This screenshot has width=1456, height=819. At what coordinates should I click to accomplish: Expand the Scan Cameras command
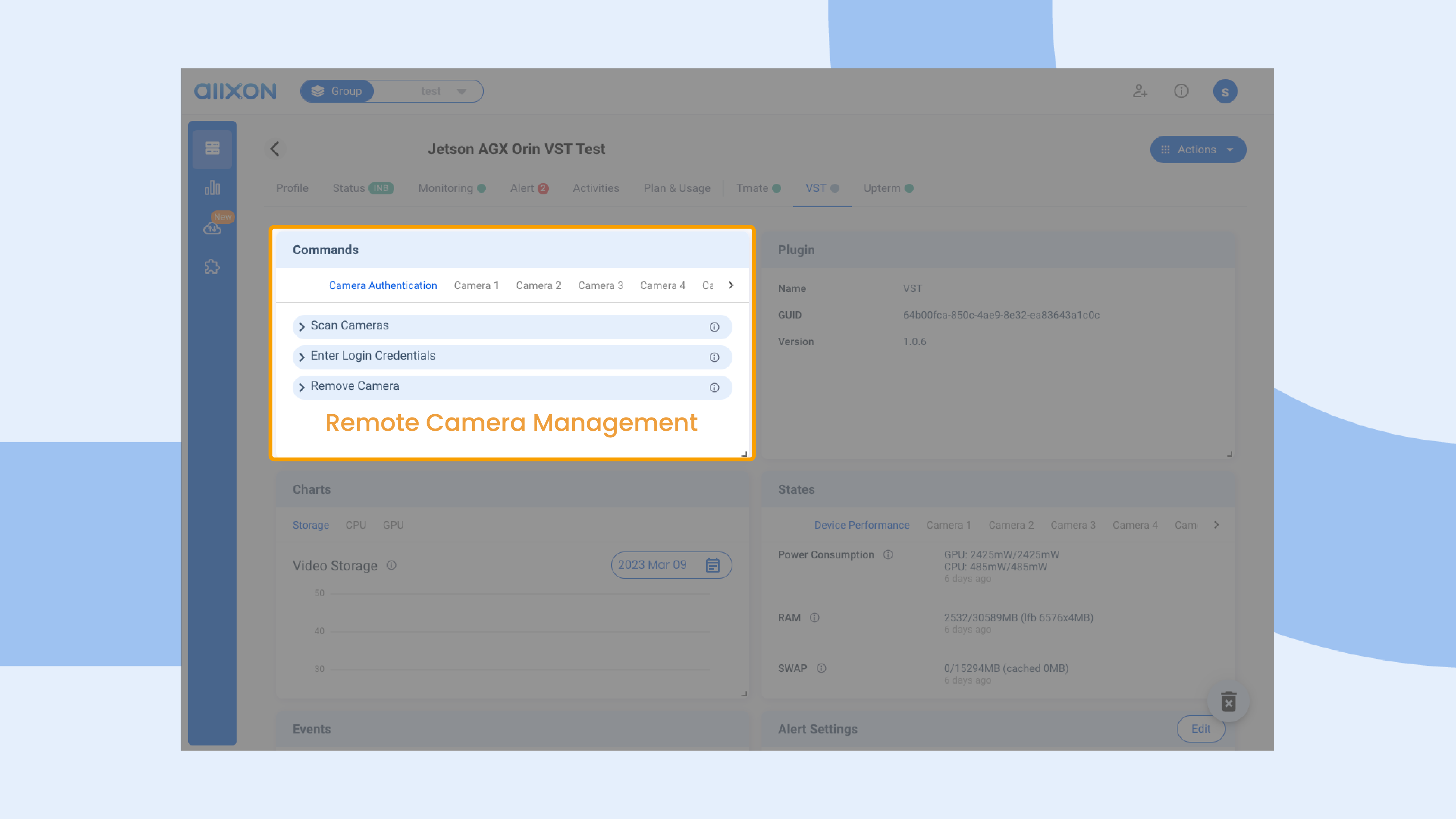[301, 327]
